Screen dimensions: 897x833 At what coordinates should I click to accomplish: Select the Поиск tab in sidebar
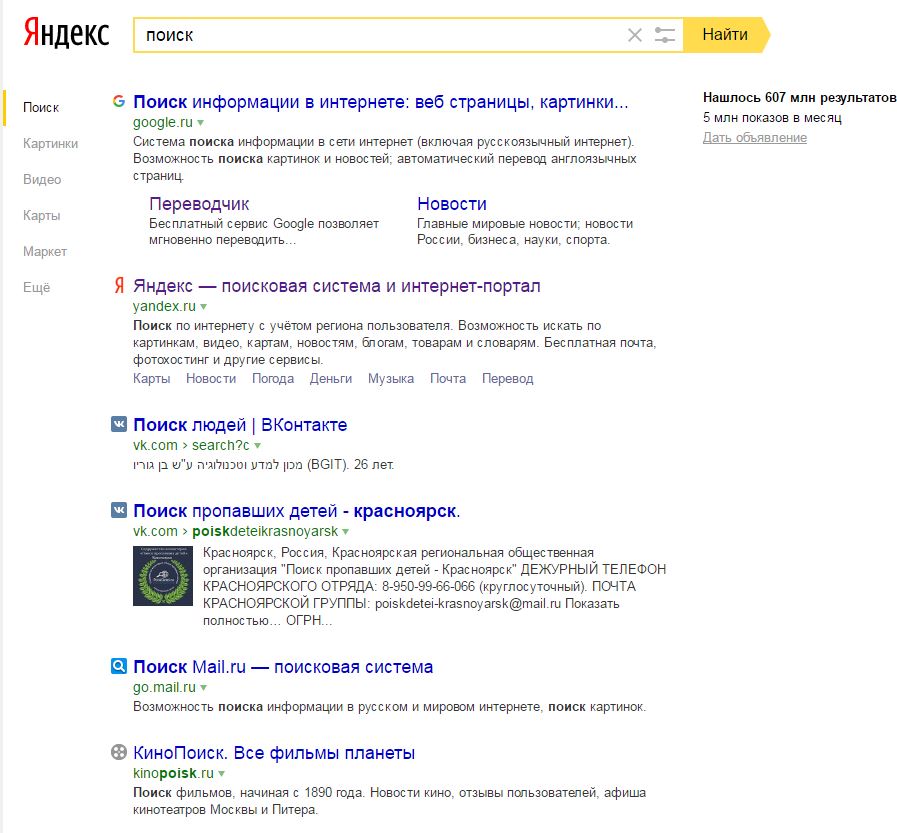(41, 108)
